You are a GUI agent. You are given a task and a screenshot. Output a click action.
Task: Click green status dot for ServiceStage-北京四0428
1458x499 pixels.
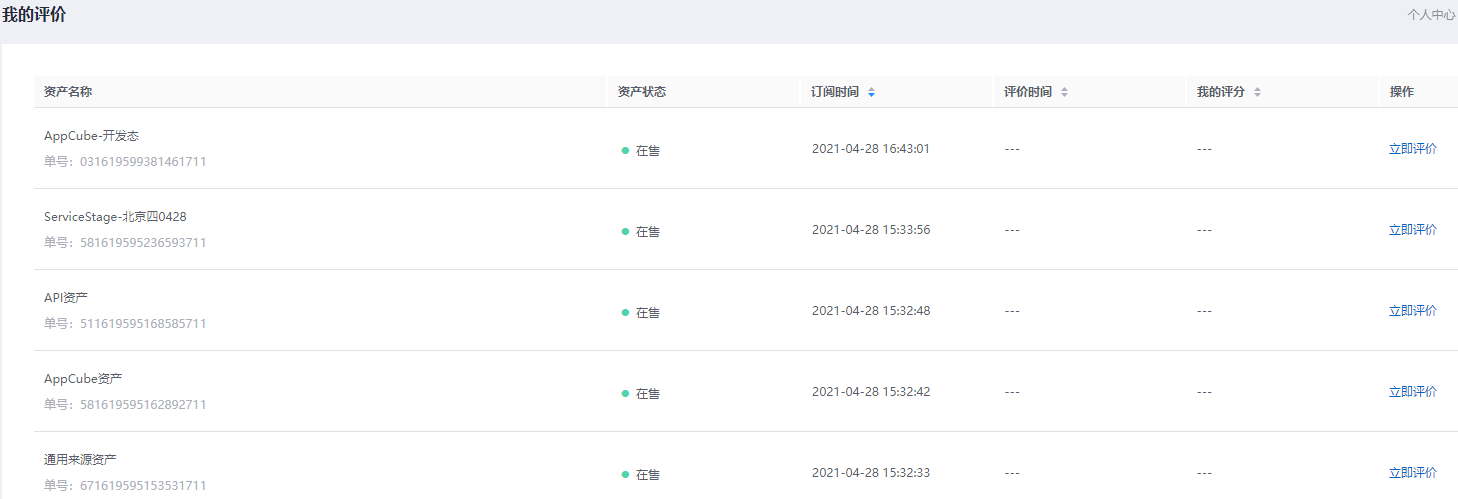(x=625, y=232)
